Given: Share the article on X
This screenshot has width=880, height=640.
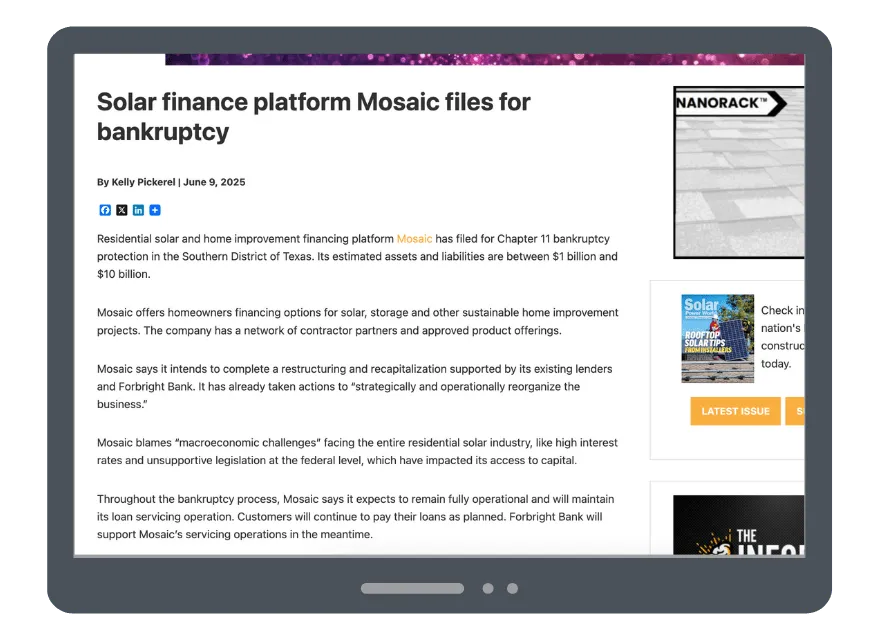Looking at the screenshot, I should (x=122, y=210).
